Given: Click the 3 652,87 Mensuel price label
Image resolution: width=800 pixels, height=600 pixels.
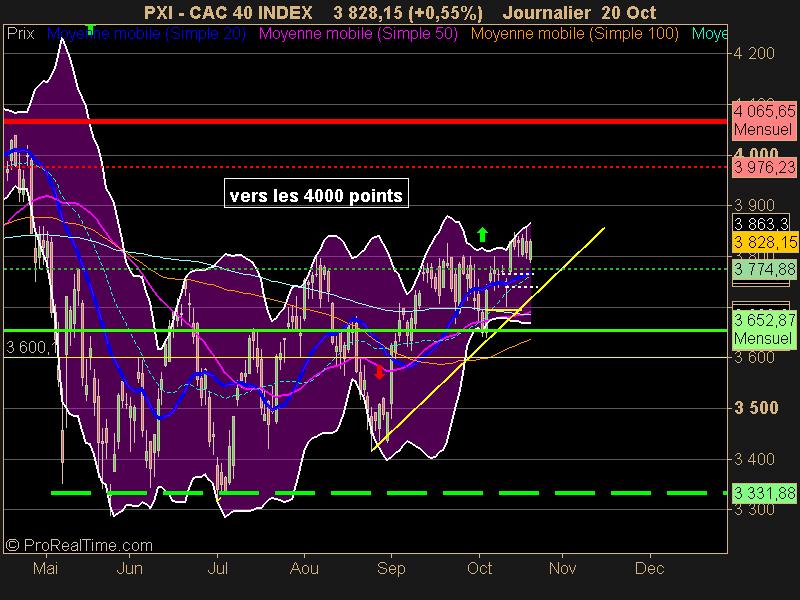Looking at the screenshot, I should click(x=764, y=329).
